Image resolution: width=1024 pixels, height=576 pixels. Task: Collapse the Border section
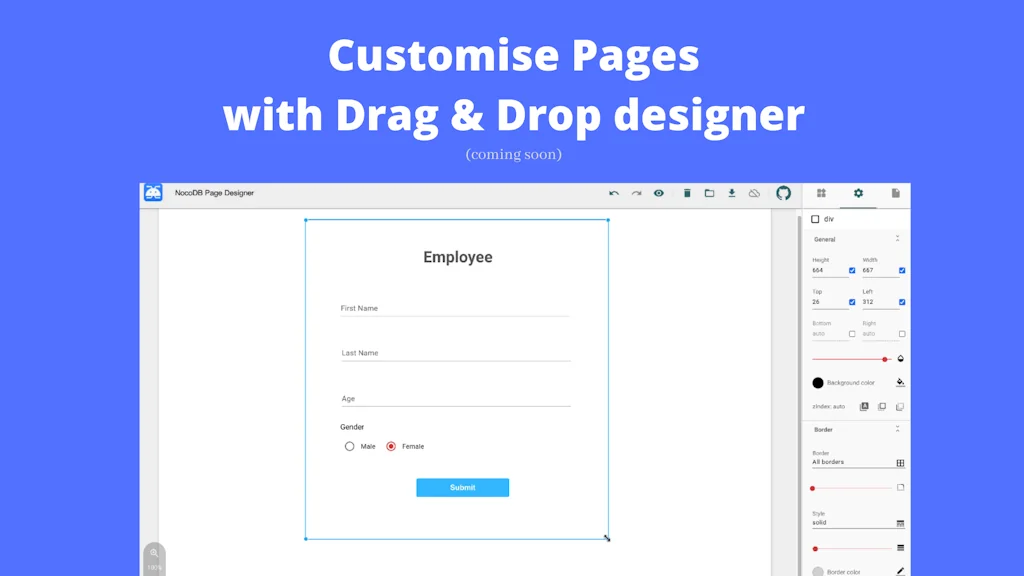click(x=897, y=429)
